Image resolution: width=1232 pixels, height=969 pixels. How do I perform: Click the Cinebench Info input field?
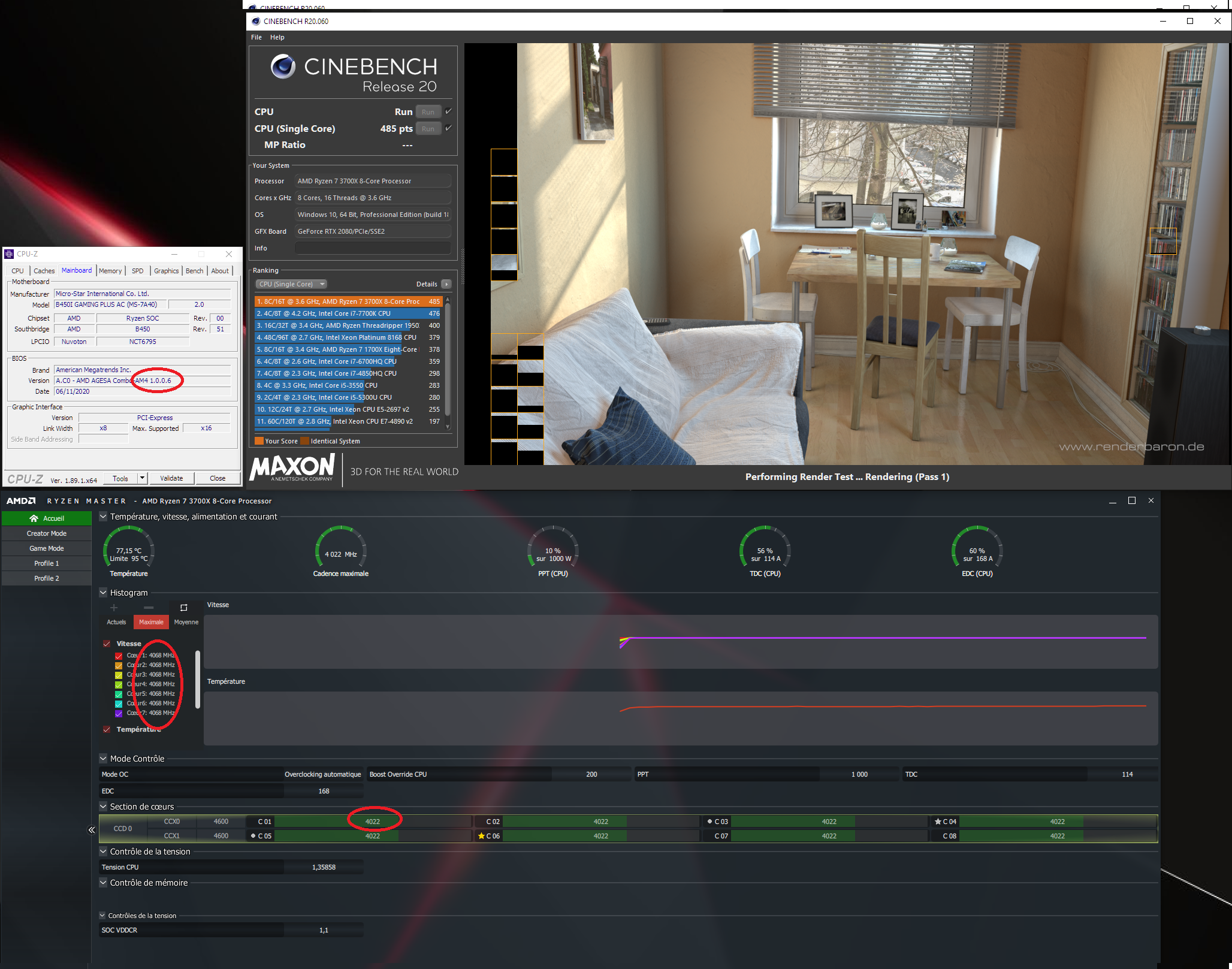(x=373, y=248)
